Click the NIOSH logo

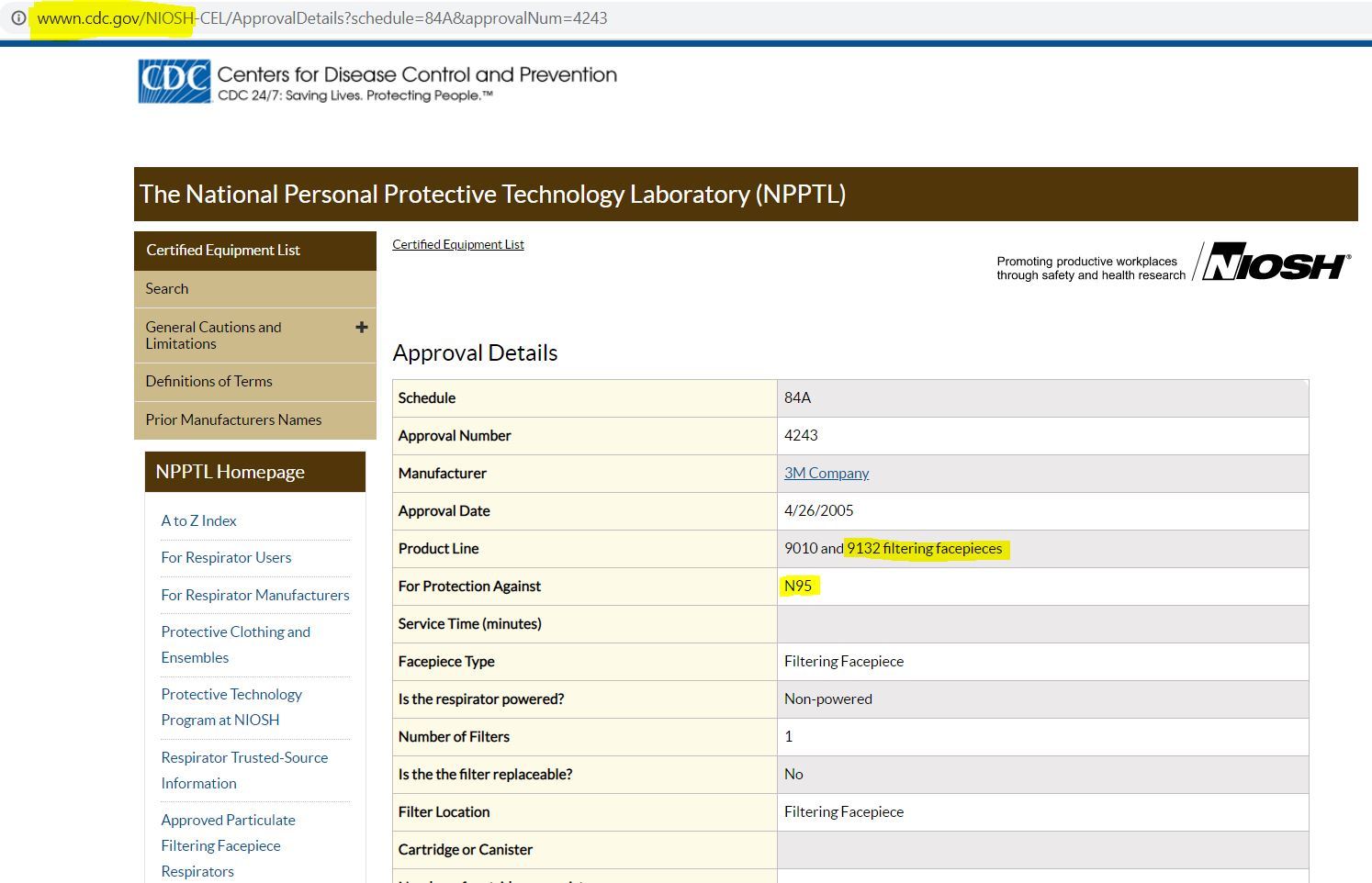click(1276, 263)
